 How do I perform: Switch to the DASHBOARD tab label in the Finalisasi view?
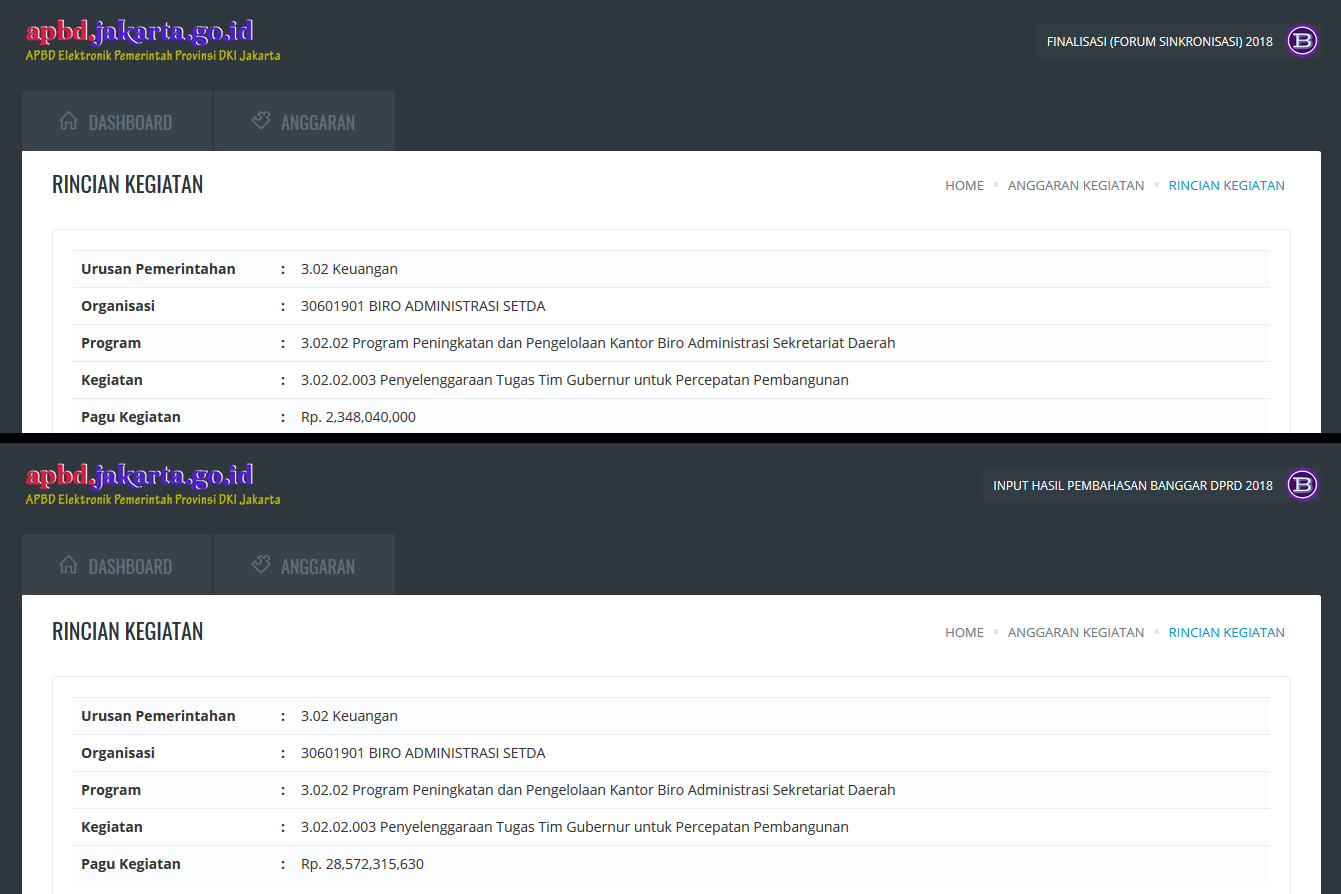[x=130, y=123]
